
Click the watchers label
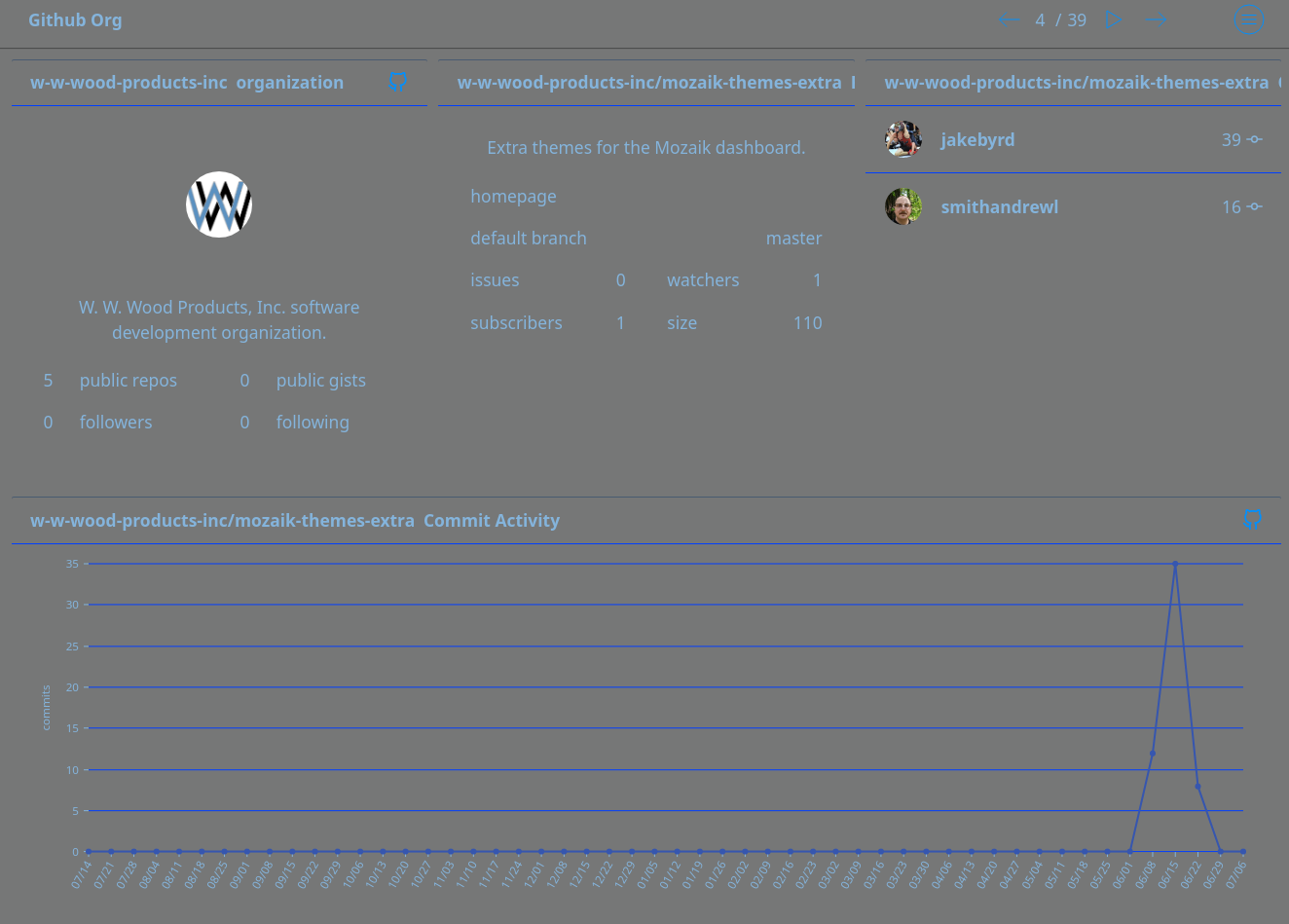[703, 280]
